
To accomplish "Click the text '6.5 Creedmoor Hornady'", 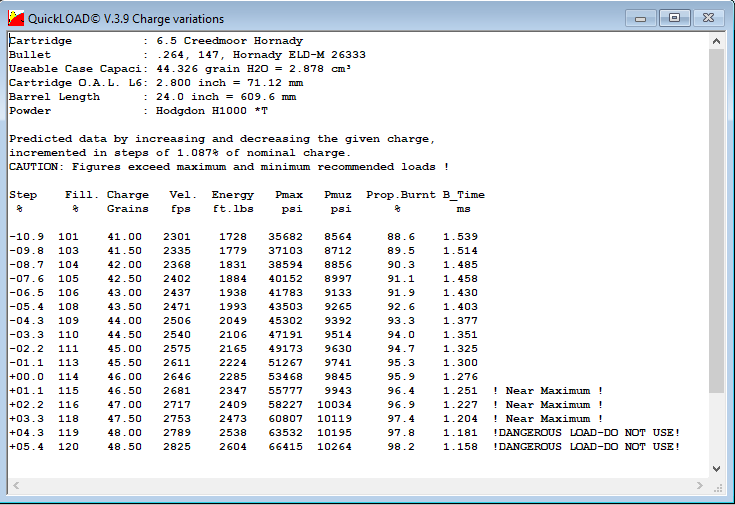I will 229,41.
